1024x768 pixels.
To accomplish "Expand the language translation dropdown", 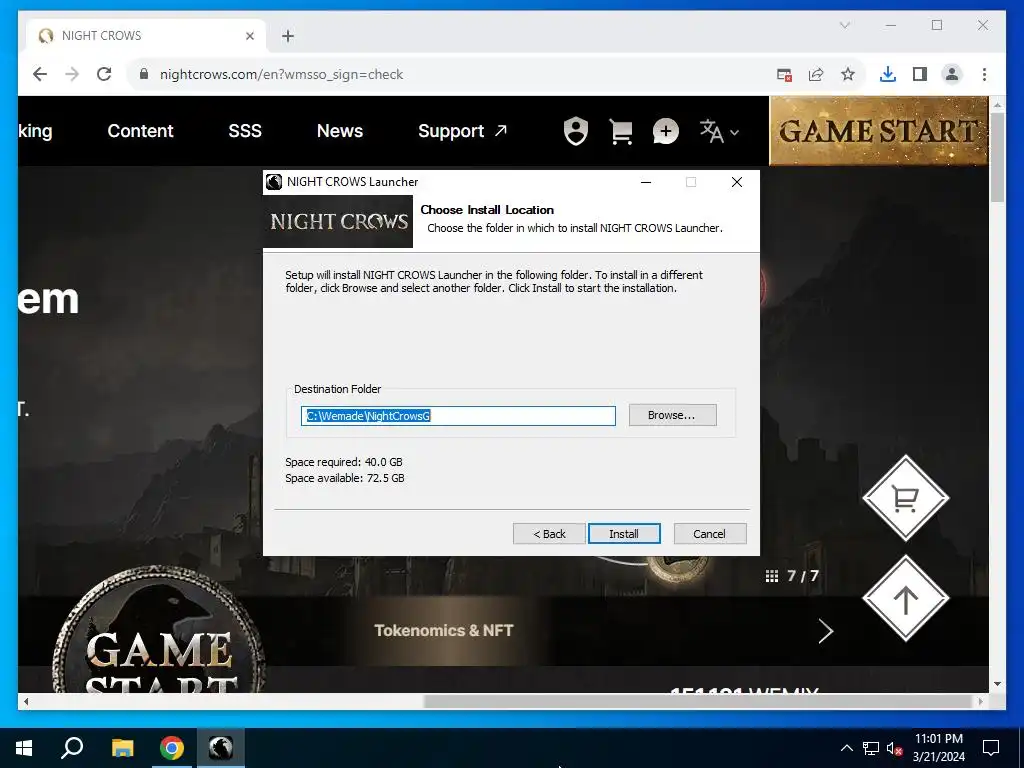I will (718, 131).
